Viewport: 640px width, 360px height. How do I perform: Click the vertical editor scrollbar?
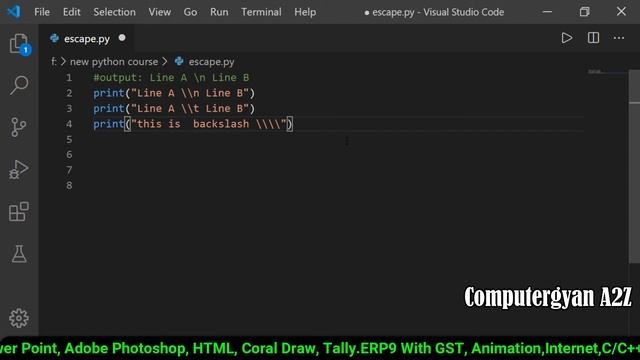634,167
